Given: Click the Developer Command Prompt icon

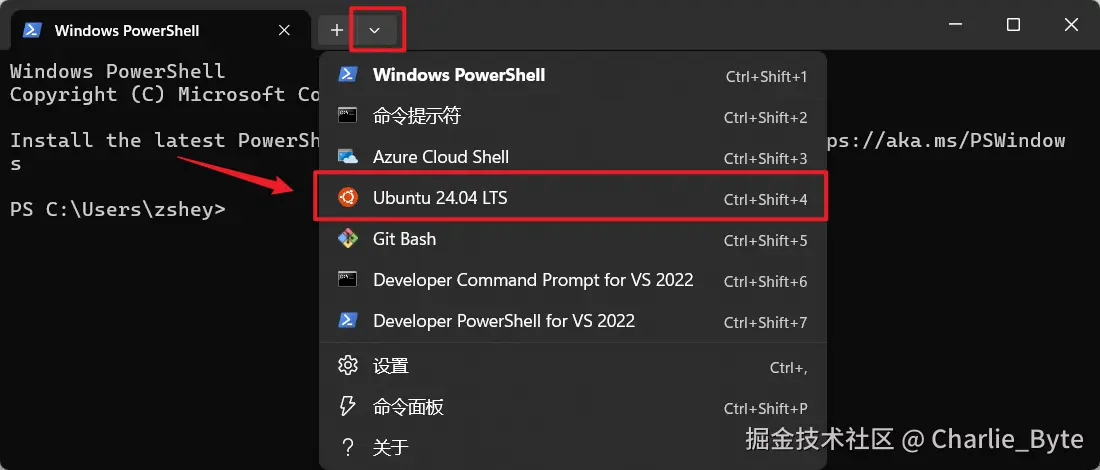Looking at the screenshot, I should tap(348, 280).
